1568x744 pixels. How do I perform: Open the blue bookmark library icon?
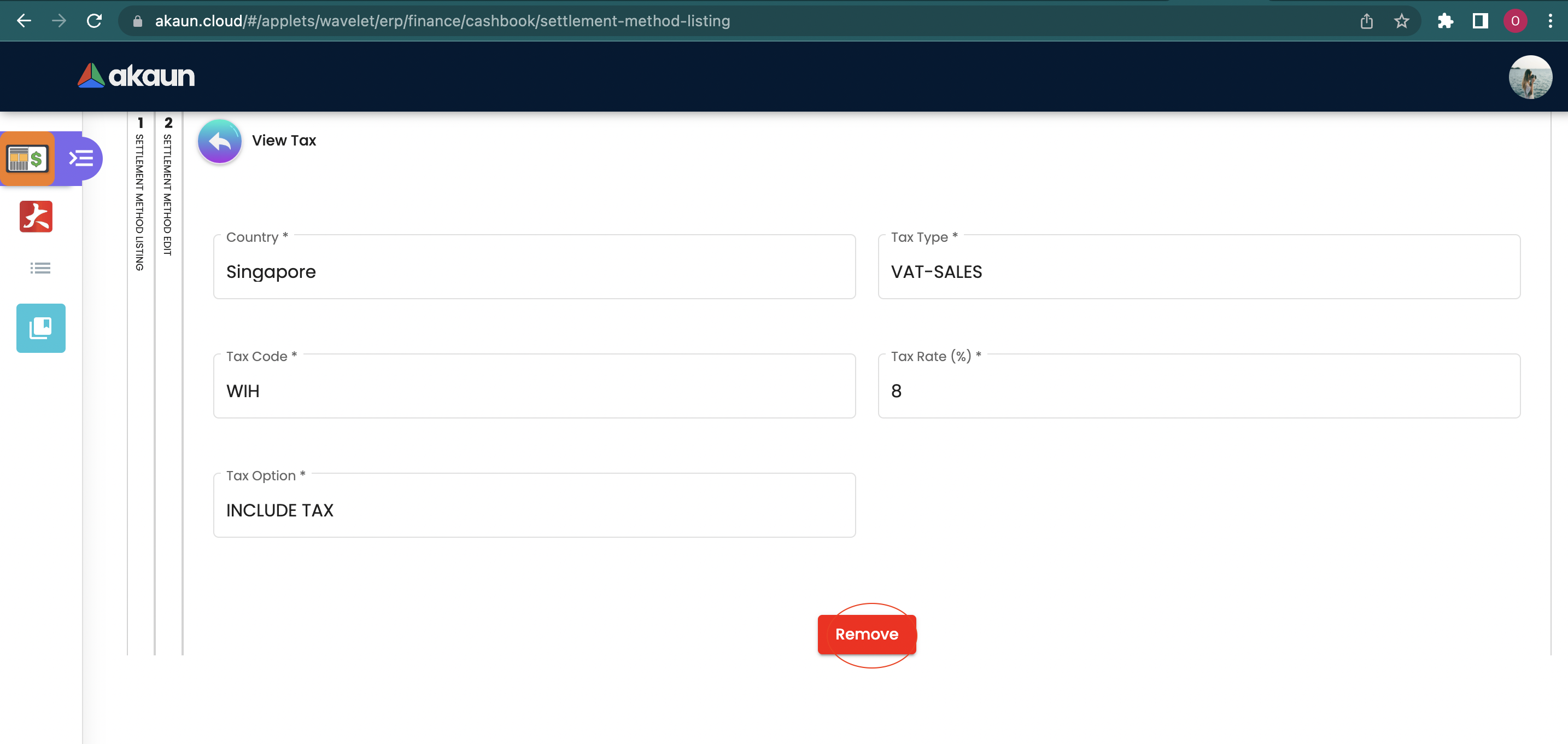pos(41,328)
